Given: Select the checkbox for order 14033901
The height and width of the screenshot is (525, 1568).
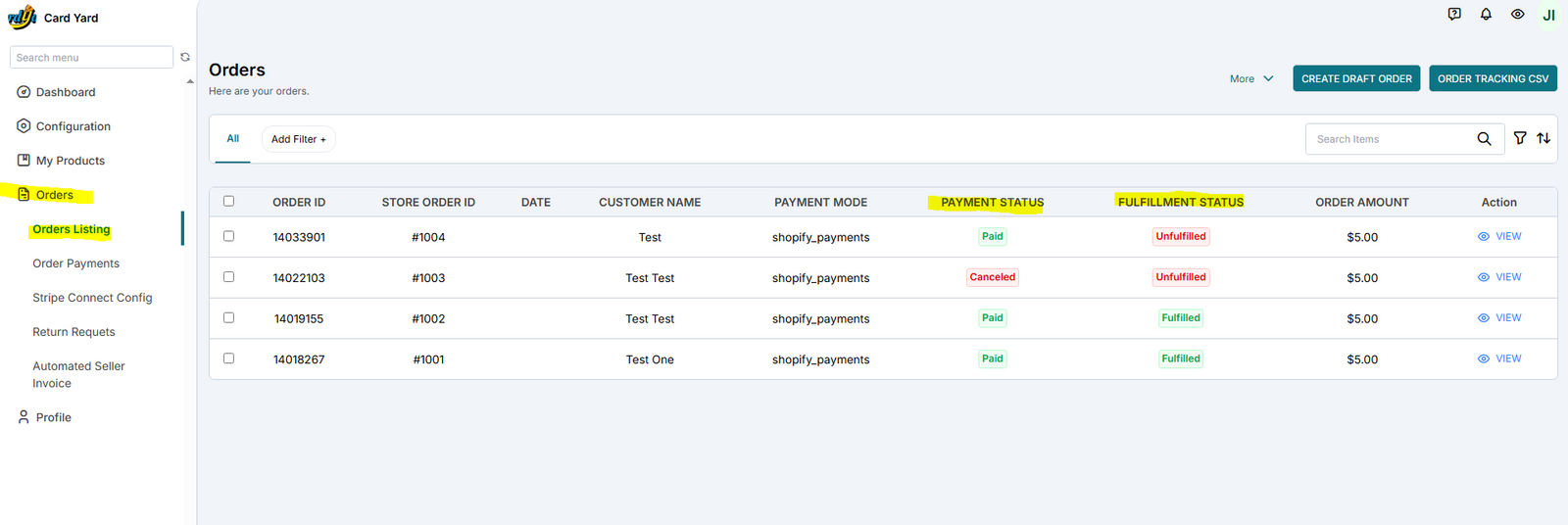Looking at the screenshot, I should [x=228, y=236].
